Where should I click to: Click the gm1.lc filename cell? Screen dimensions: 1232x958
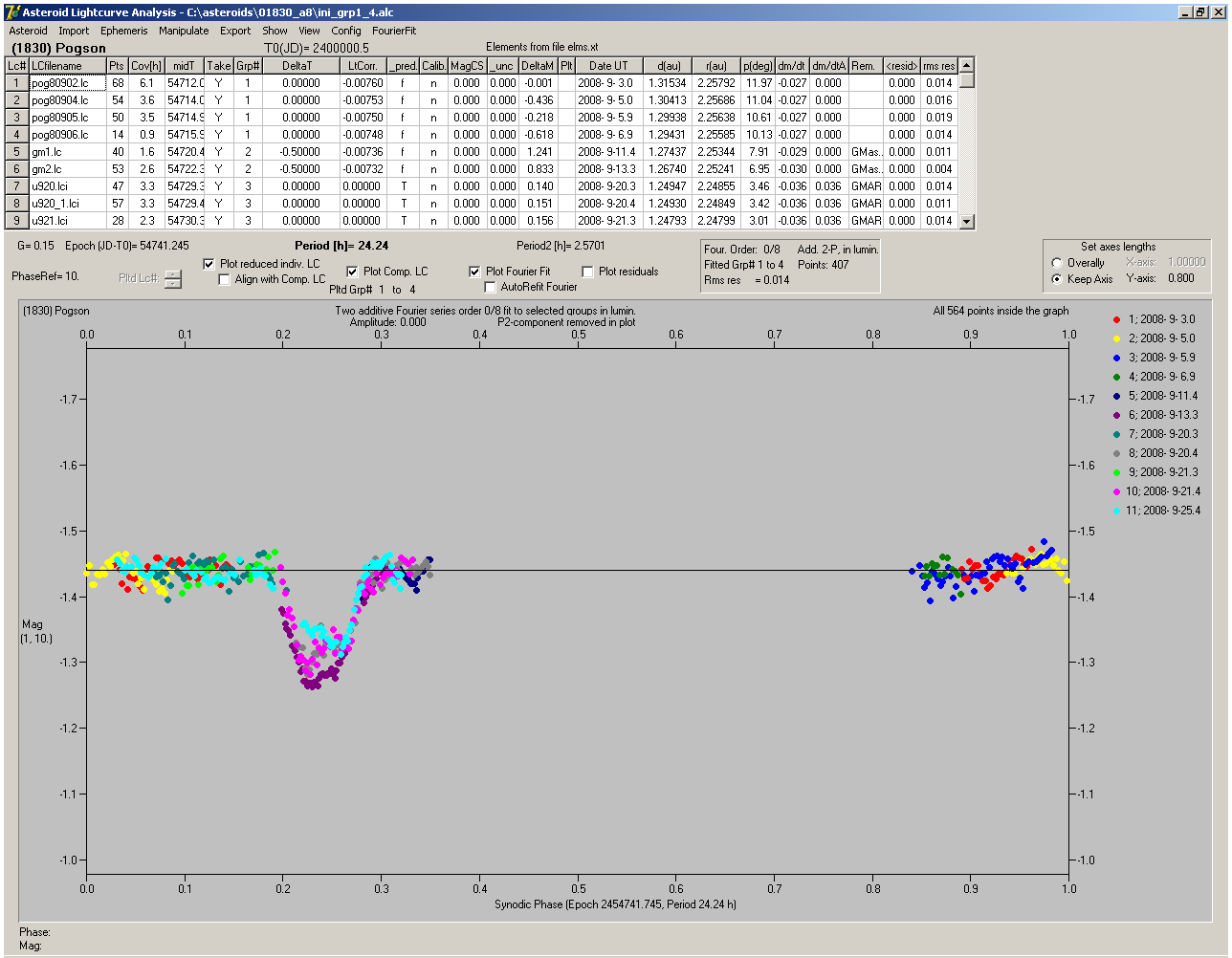[67, 152]
